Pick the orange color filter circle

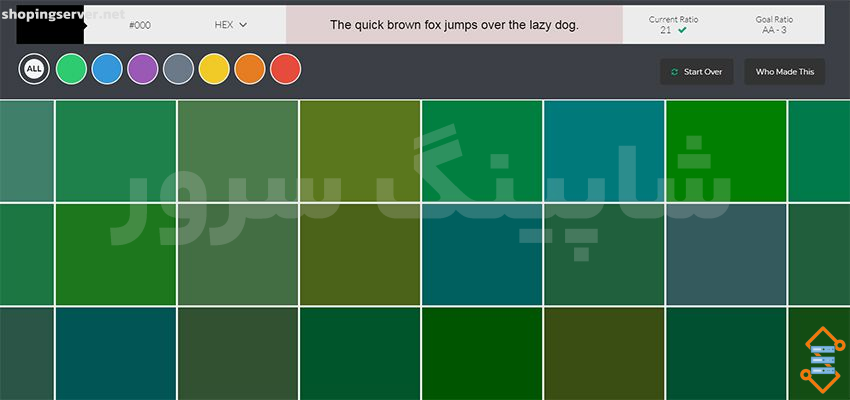pos(250,69)
